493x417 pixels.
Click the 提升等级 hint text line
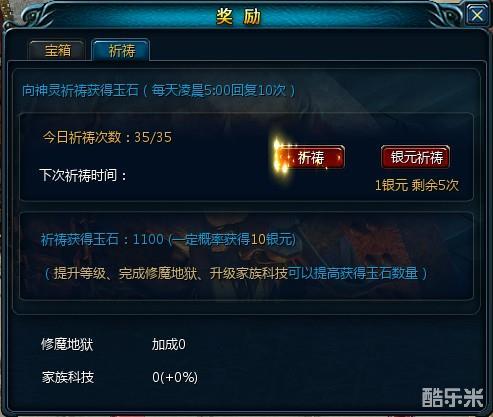pos(235,273)
